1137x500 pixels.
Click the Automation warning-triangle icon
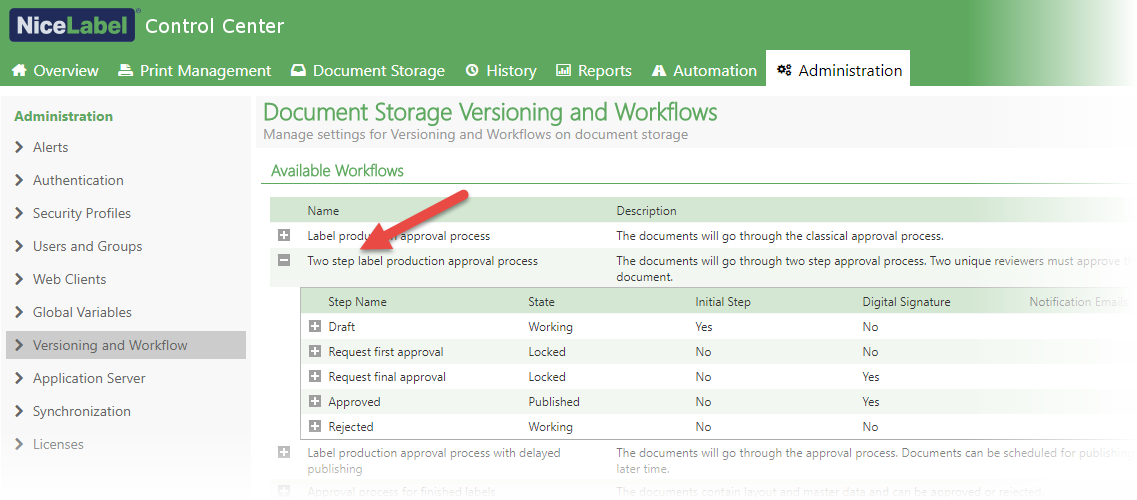[x=658, y=71]
